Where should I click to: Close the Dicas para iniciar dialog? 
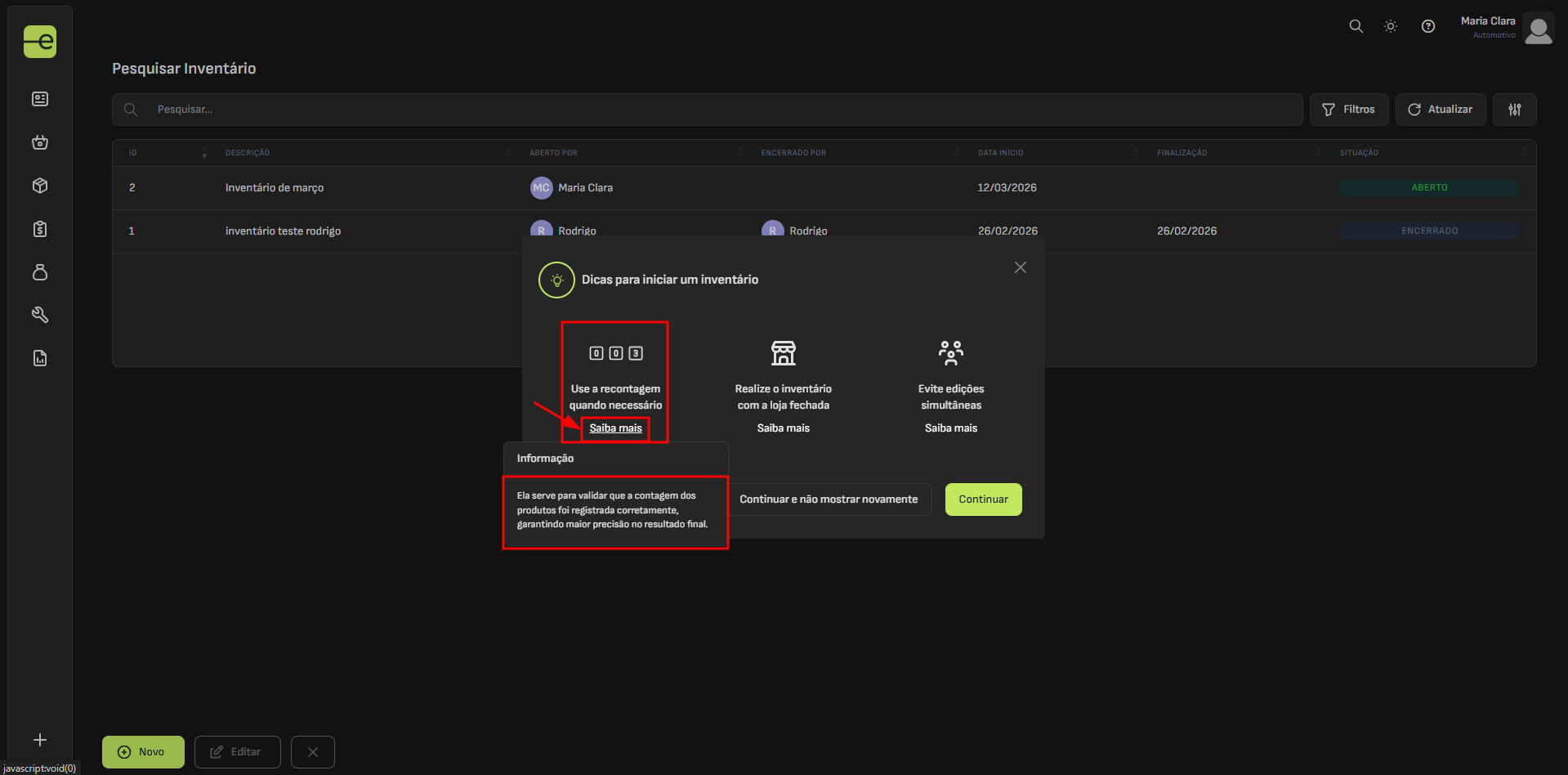point(1020,267)
